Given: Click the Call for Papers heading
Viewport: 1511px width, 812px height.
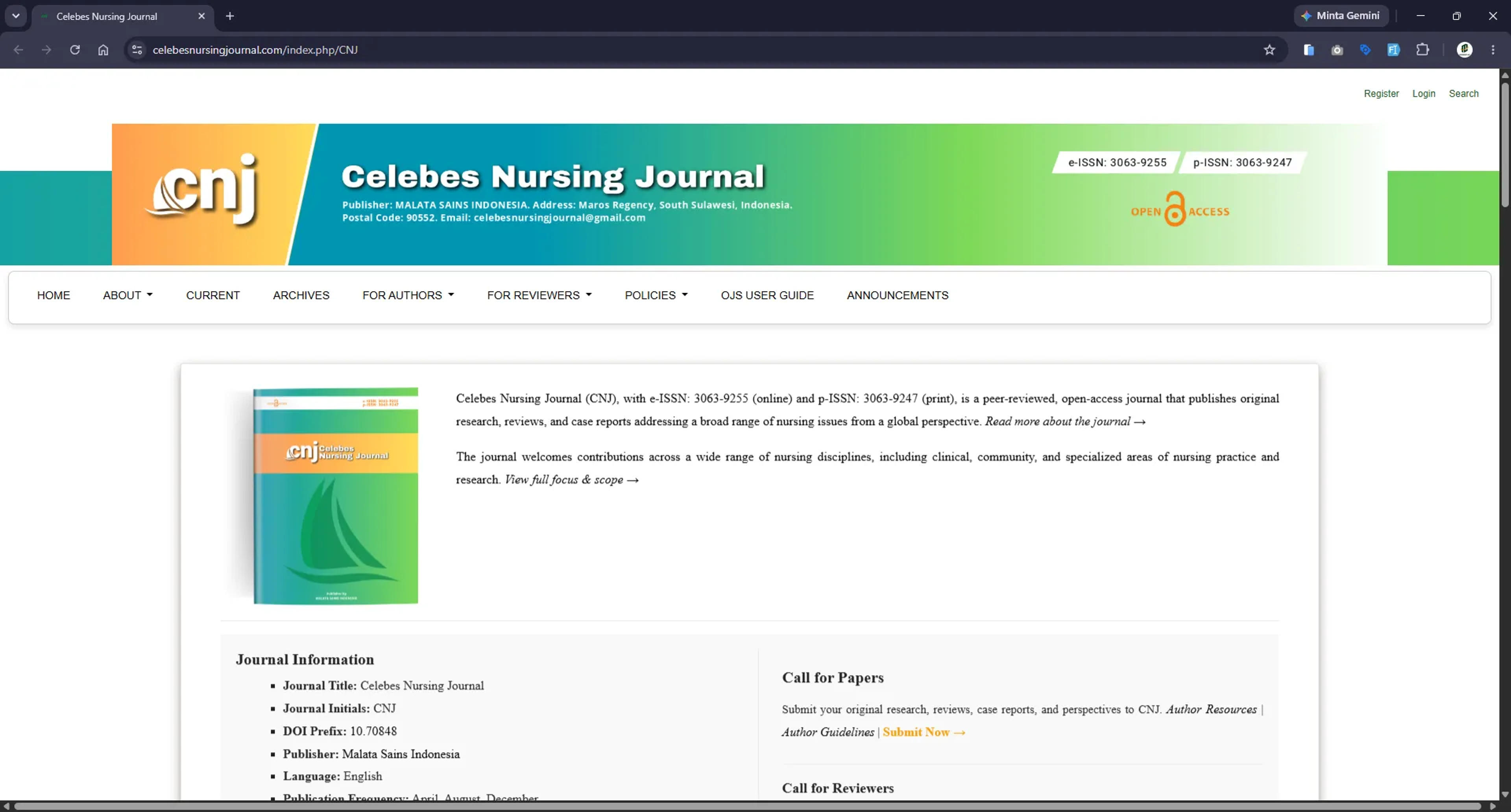Looking at the screenshot, I should point(832,678).
